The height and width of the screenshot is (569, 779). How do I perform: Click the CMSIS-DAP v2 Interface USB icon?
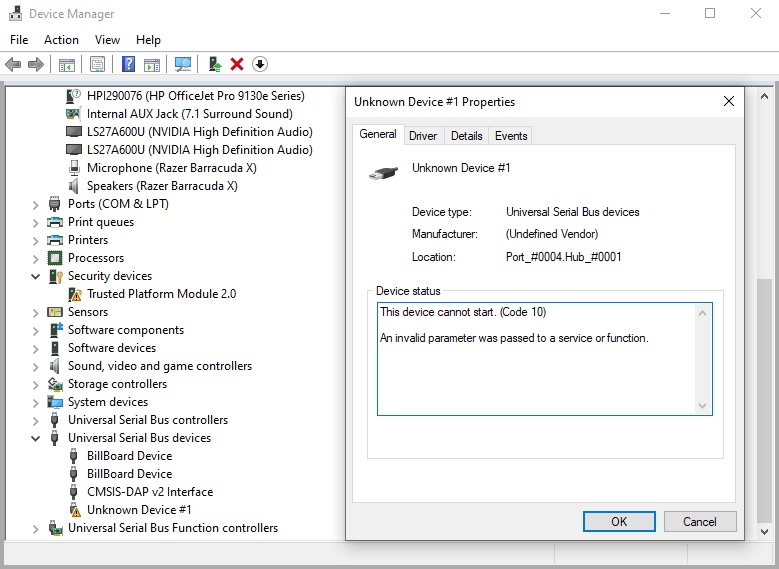74,492
